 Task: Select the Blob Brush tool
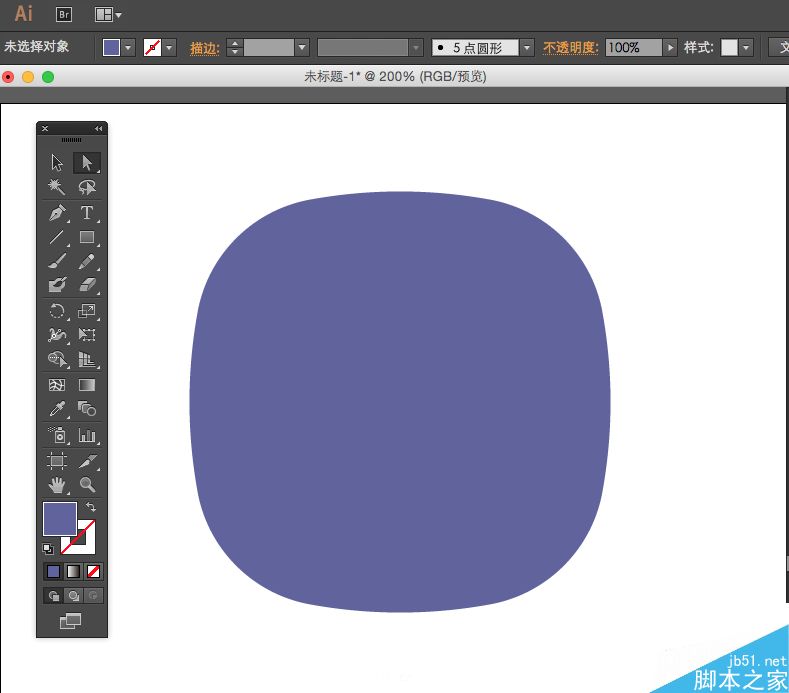coord(57,285)
